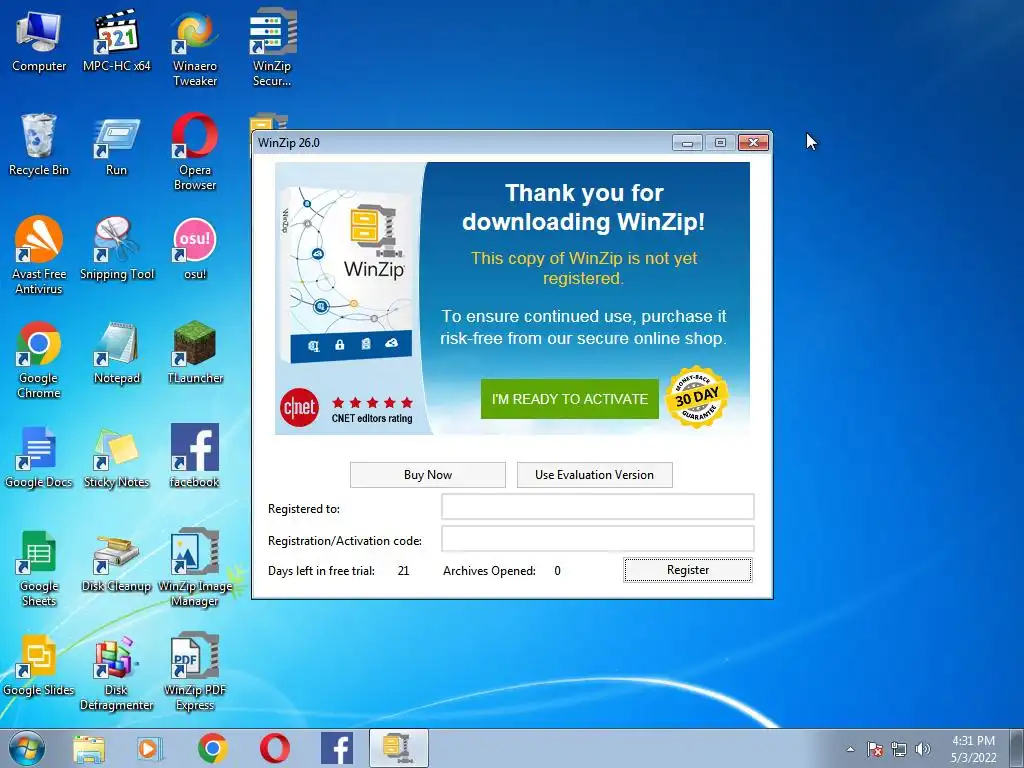The width and height of the screenshot is (1024, 768).
Task: Open the volume speaker tray icon
Action: click(x=923, y=749)
